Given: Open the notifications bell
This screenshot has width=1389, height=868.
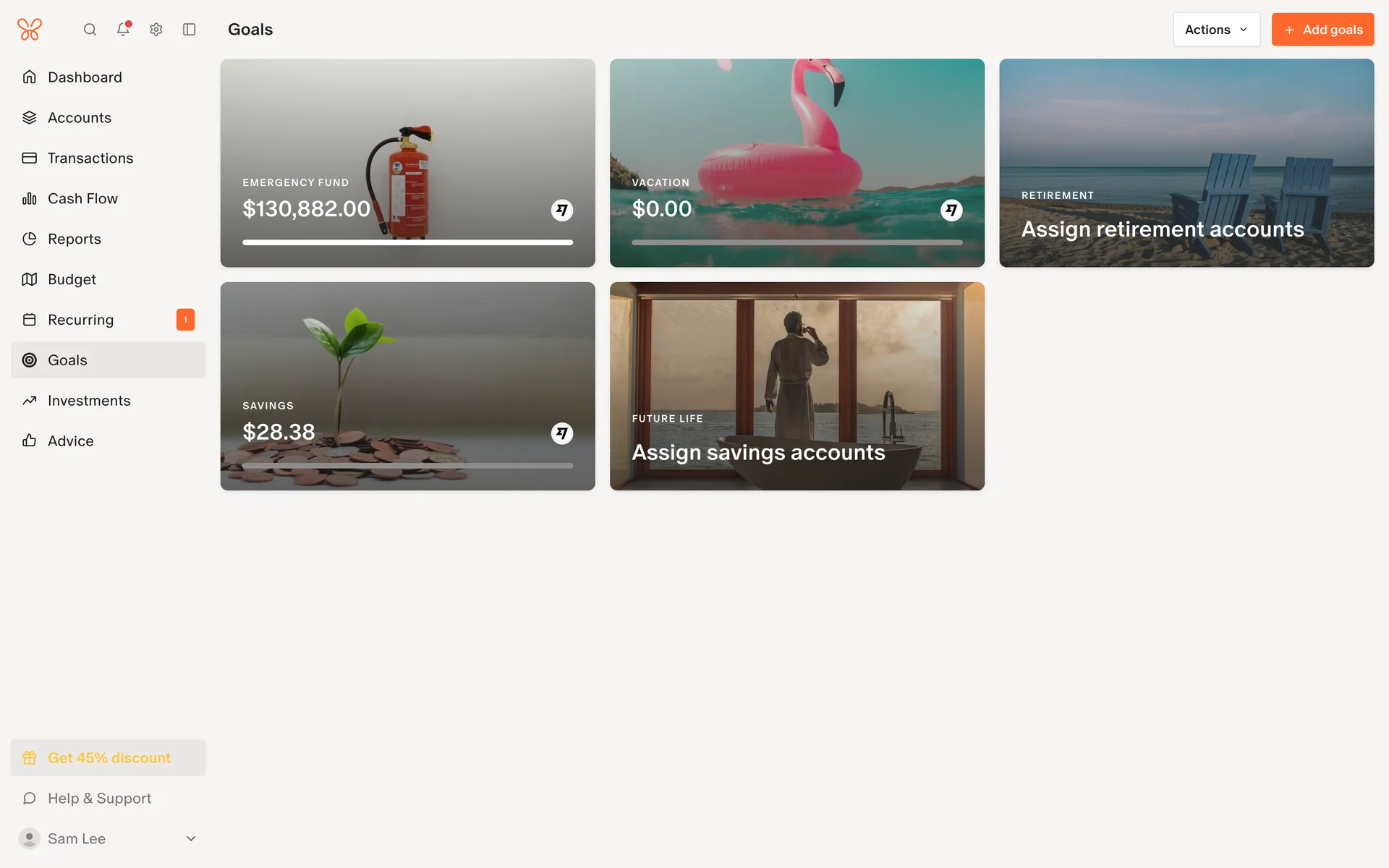Looking at the screenshot, I should 123,30.
